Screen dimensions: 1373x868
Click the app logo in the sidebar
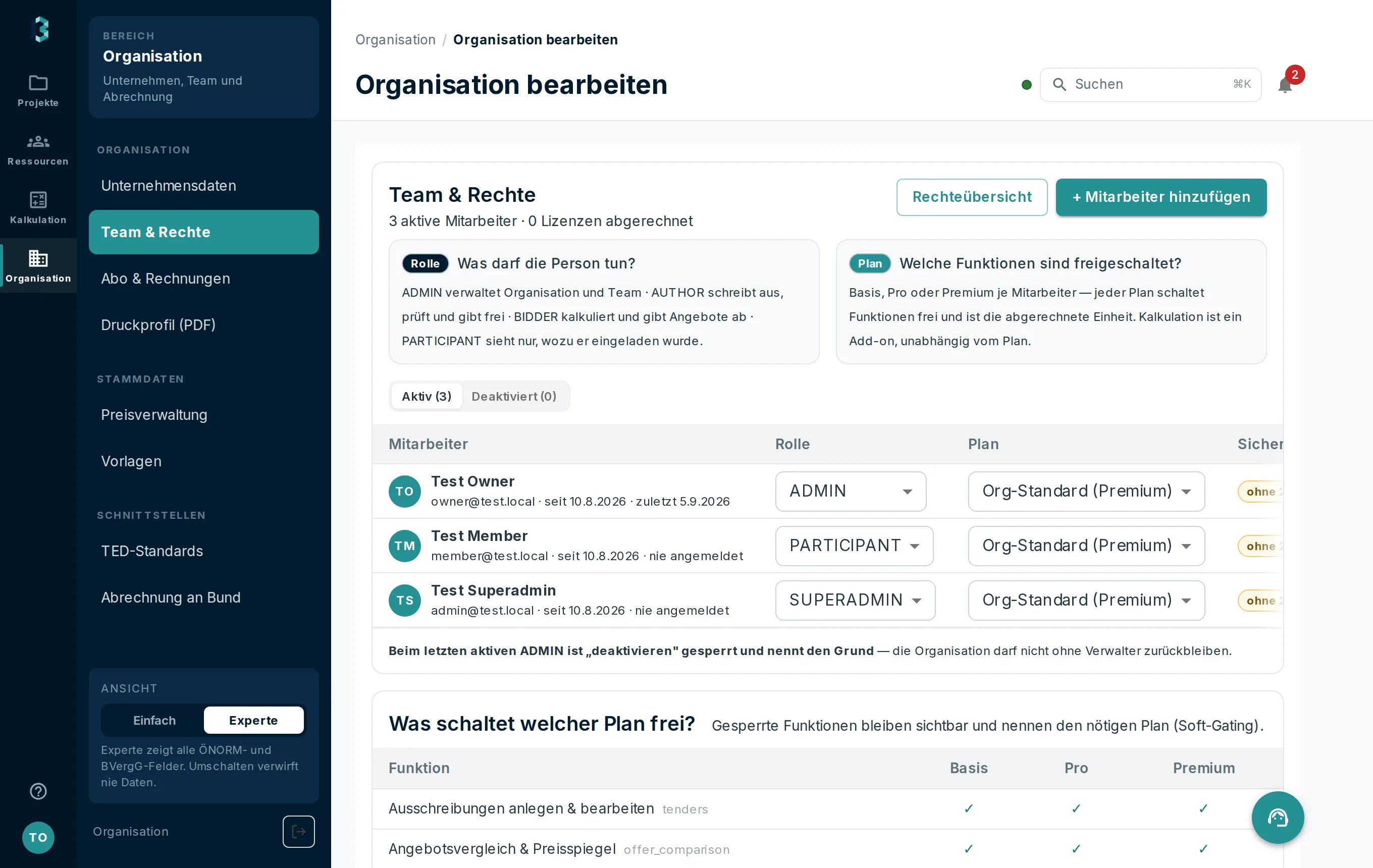(x=40, y=29)
